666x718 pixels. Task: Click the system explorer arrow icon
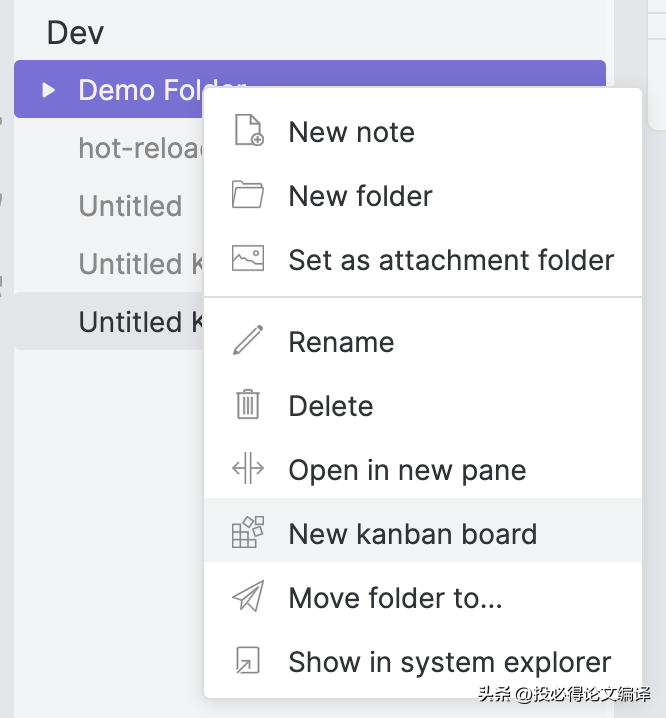[x=248, y=660]
